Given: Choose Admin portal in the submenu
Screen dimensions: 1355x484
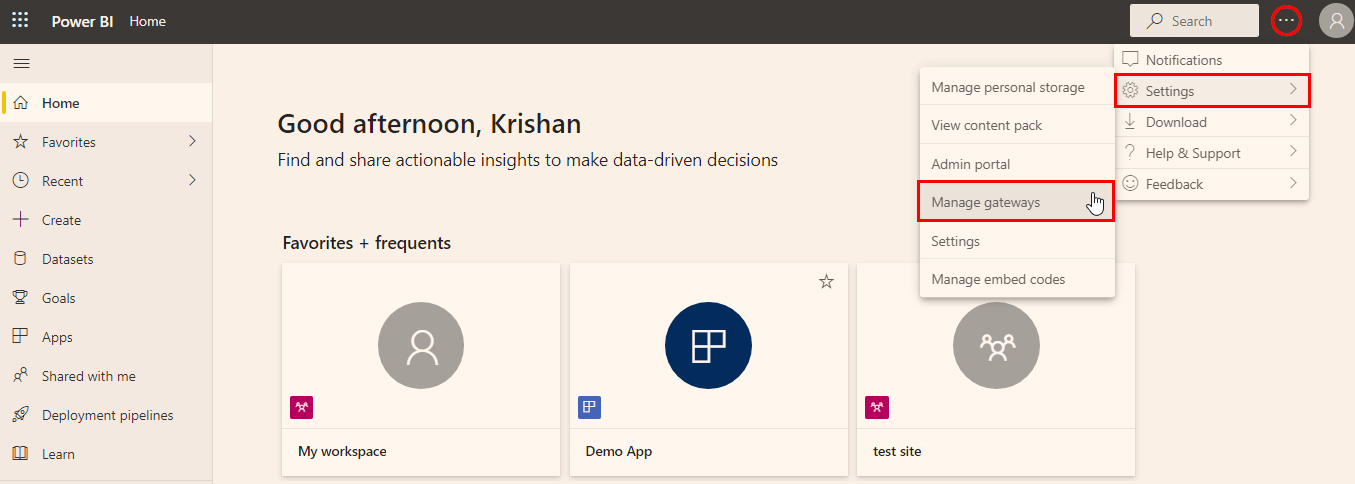Looking at the screenshot, I should click(x=970, y=164).
